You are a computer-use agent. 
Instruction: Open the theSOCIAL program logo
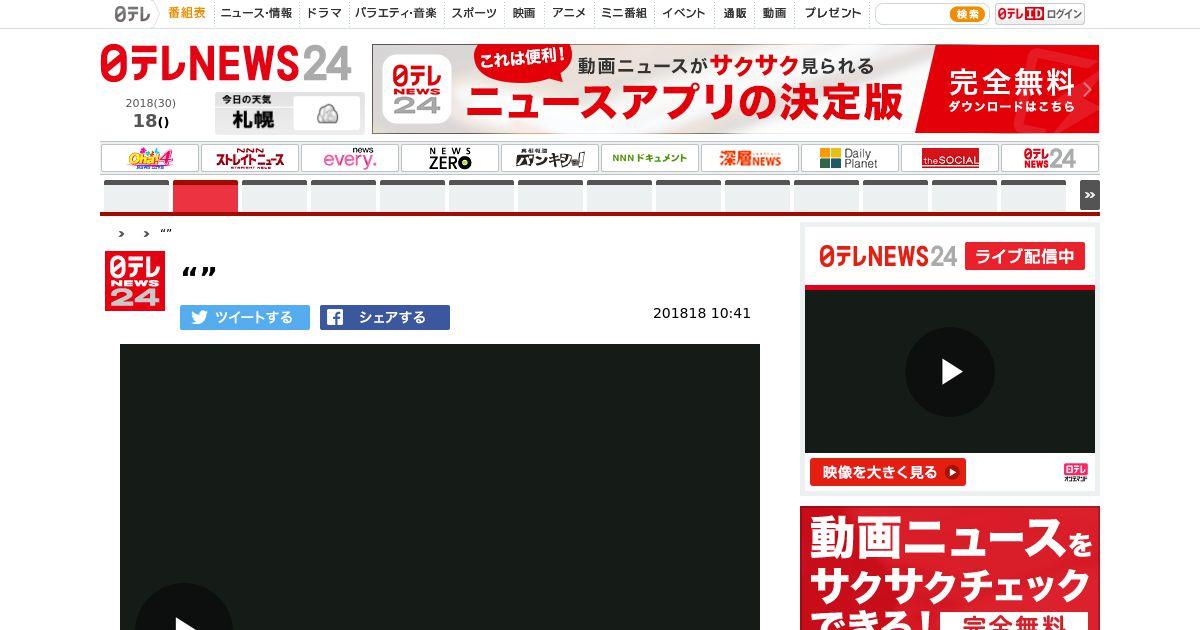(950, 158)
